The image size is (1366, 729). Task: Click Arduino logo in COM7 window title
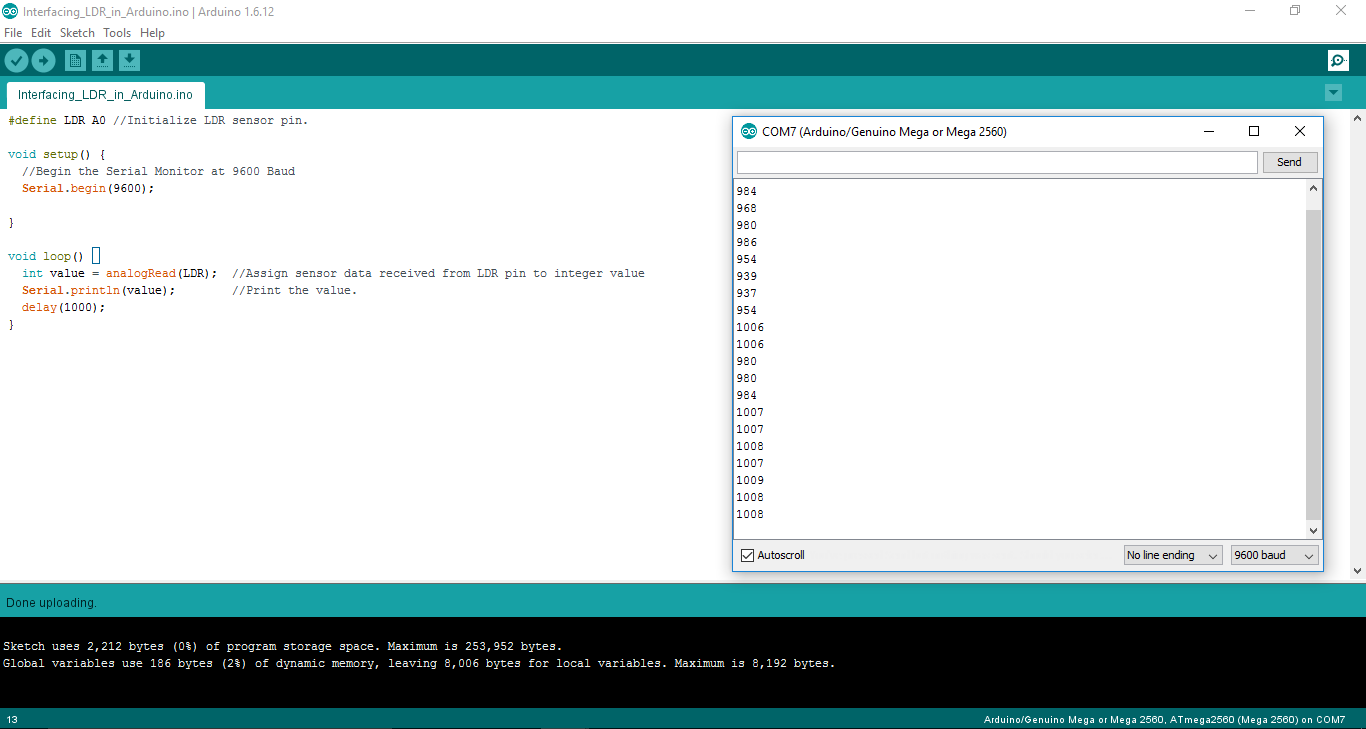pos(748,132)
